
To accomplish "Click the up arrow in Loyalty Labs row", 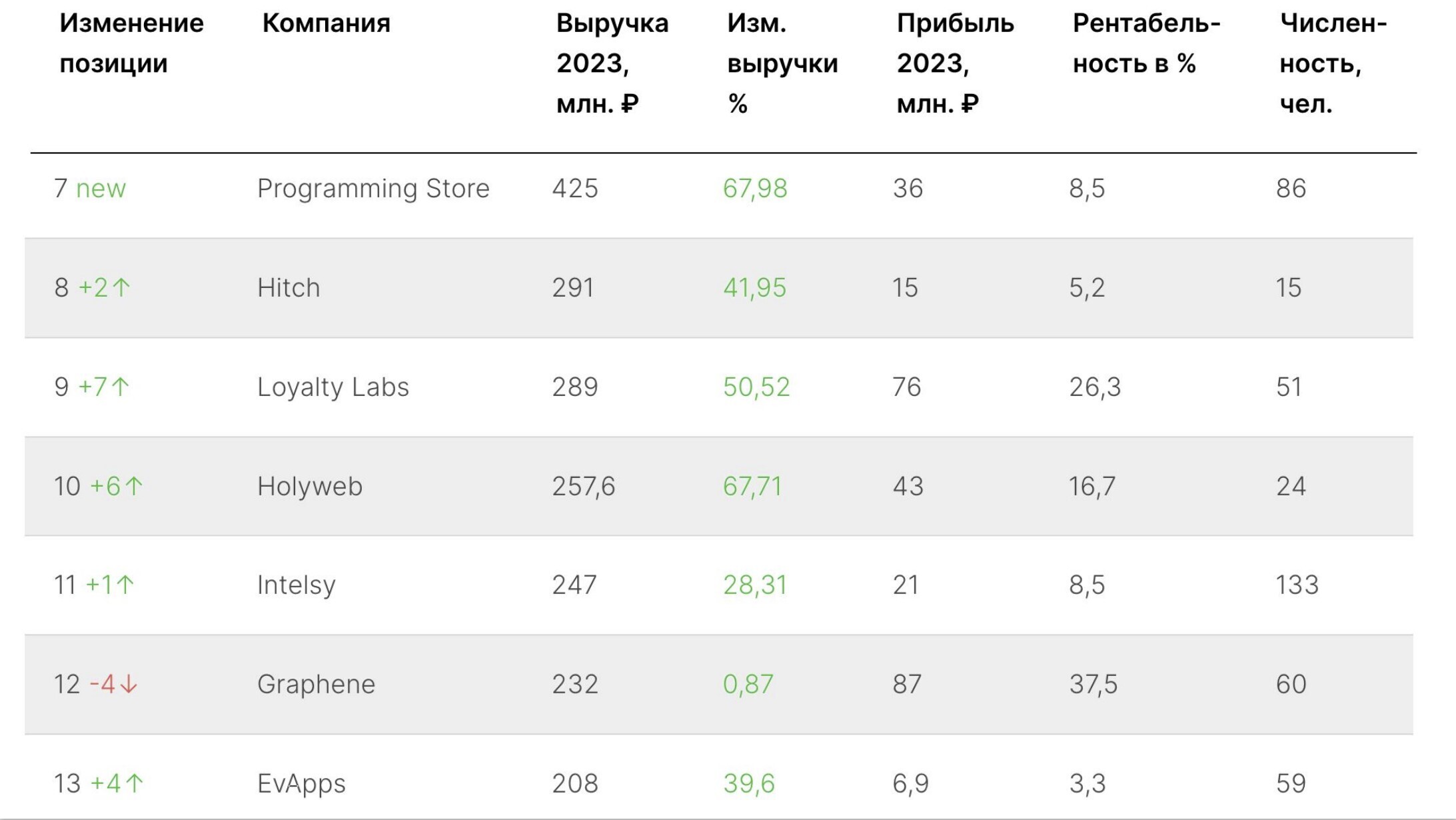I will pos(121,387).
